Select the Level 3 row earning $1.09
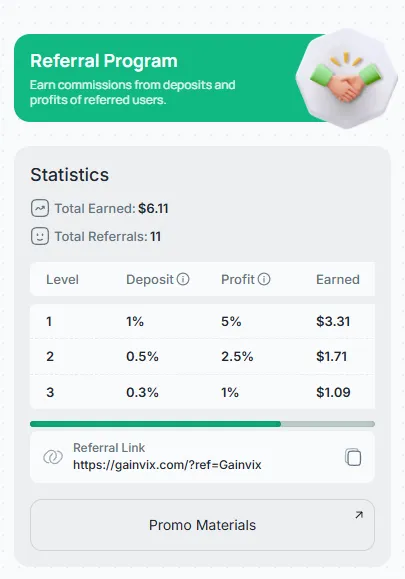The image size is (405, 579). point(202,392)
